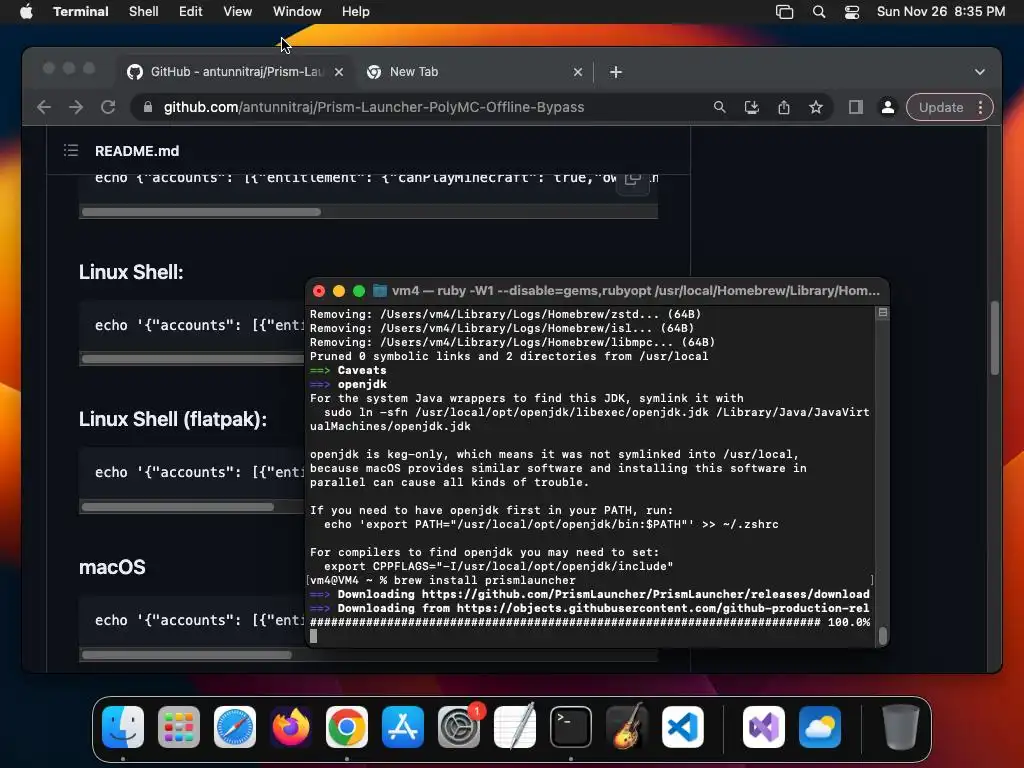
Task: Click scrollbar under top code block
Action: [x=202, y=212]
